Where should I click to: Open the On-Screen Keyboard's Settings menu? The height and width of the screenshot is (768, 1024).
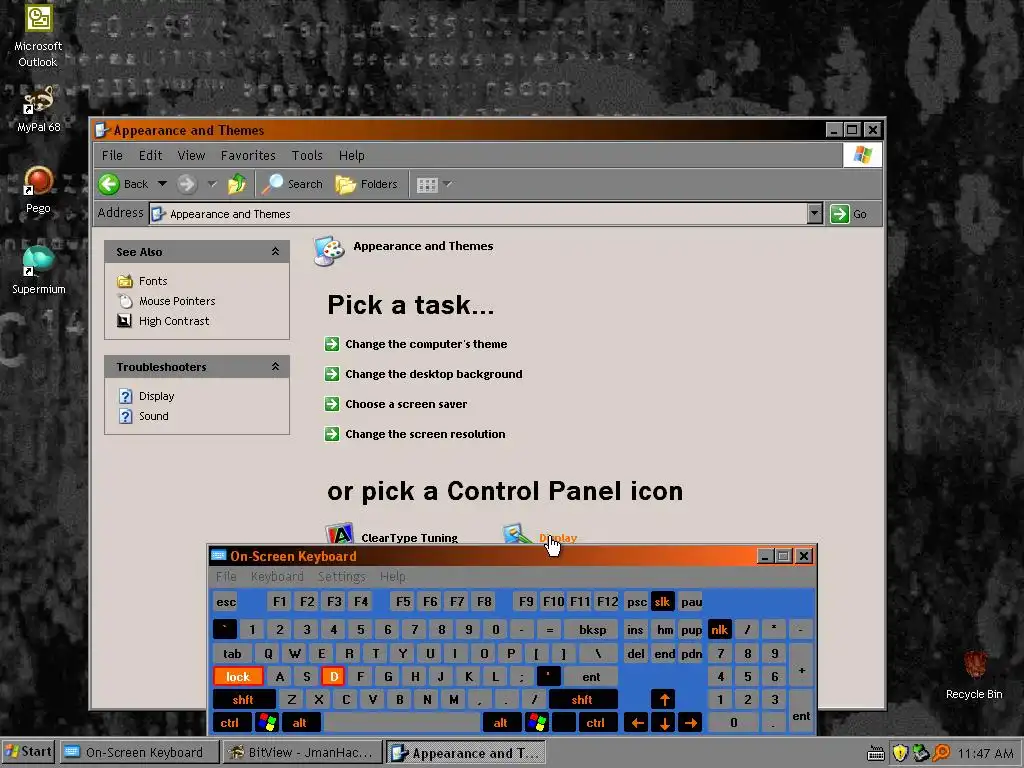(x=342, y=577)
